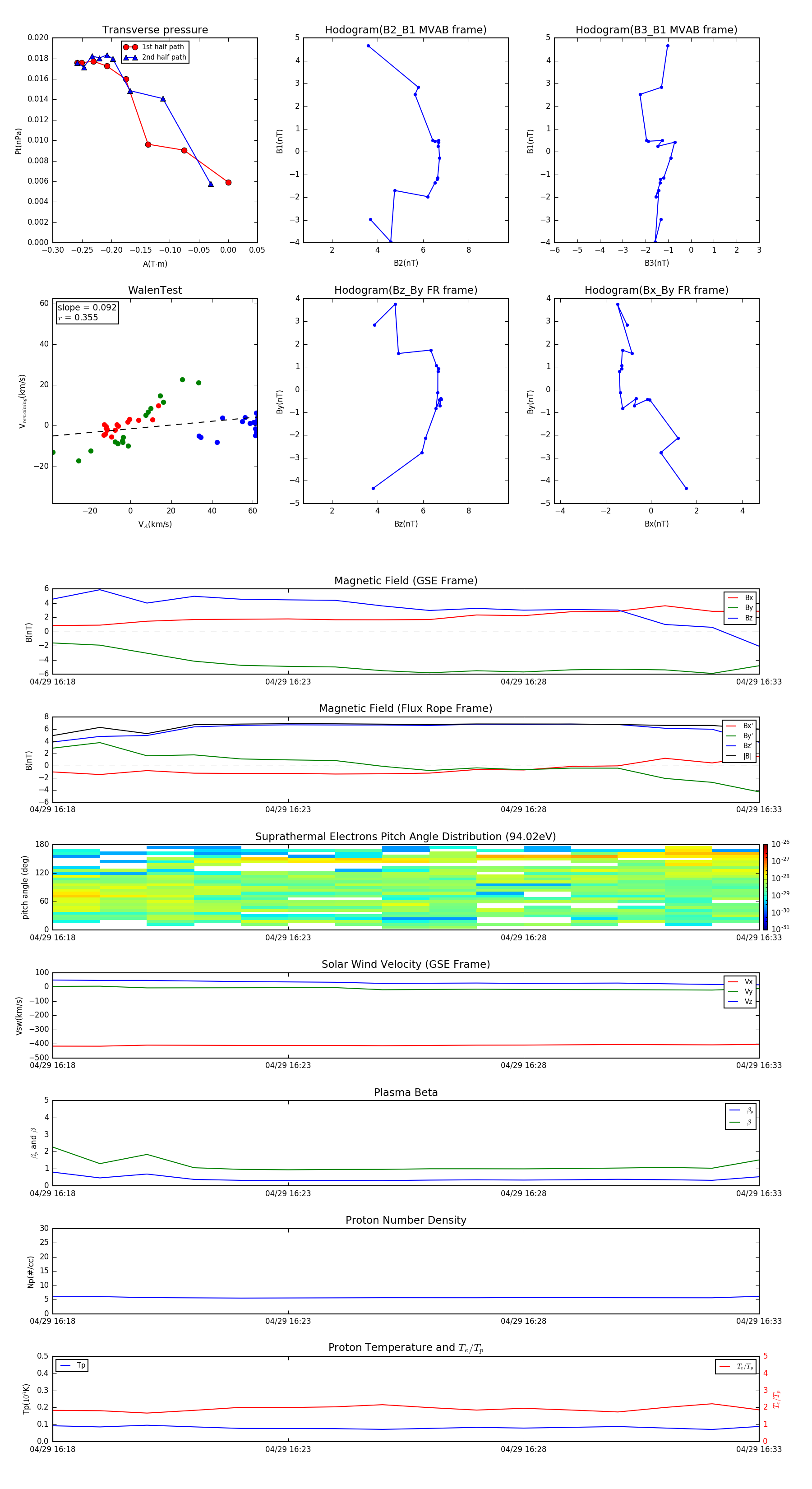This screenshot has width=812, height=1489.
Task: Click 'Proton Temperature and Te/Tp' title
Action: 406,1348
